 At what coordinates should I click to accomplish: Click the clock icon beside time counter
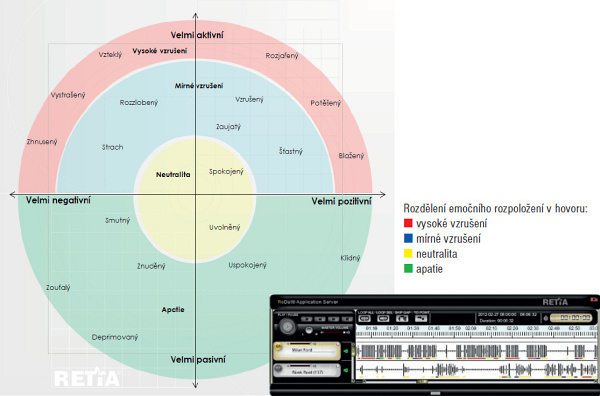click(x=546, y=318)
